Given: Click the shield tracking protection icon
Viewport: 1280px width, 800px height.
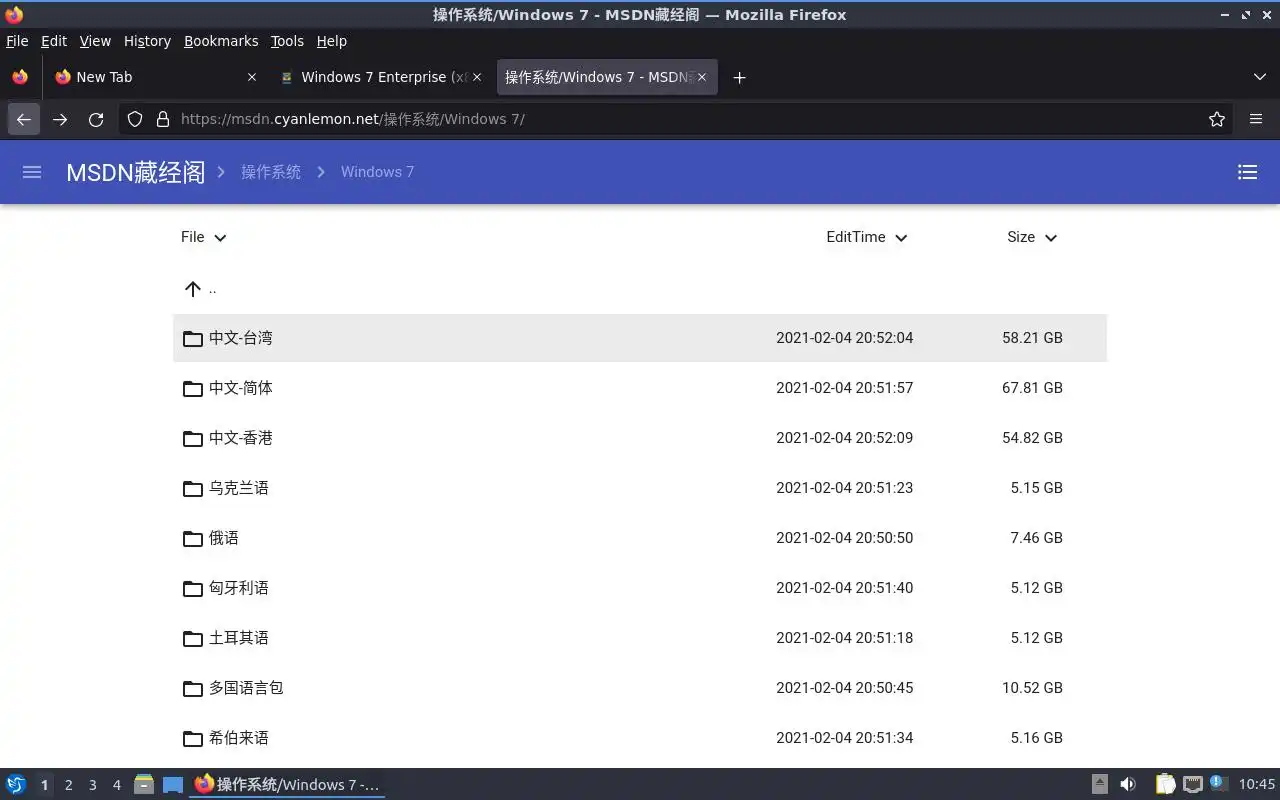Looking at the screenshot, I should tap(135, 119).
